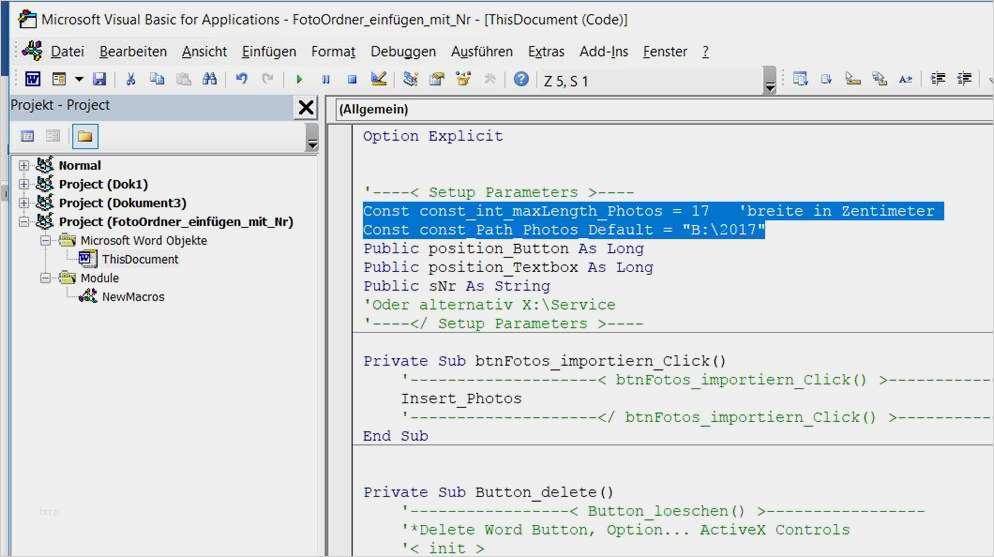This screenshot has height=557, width=994.
Task: Toggle Folders view in Project panel
Action: (x=85, y=136)
